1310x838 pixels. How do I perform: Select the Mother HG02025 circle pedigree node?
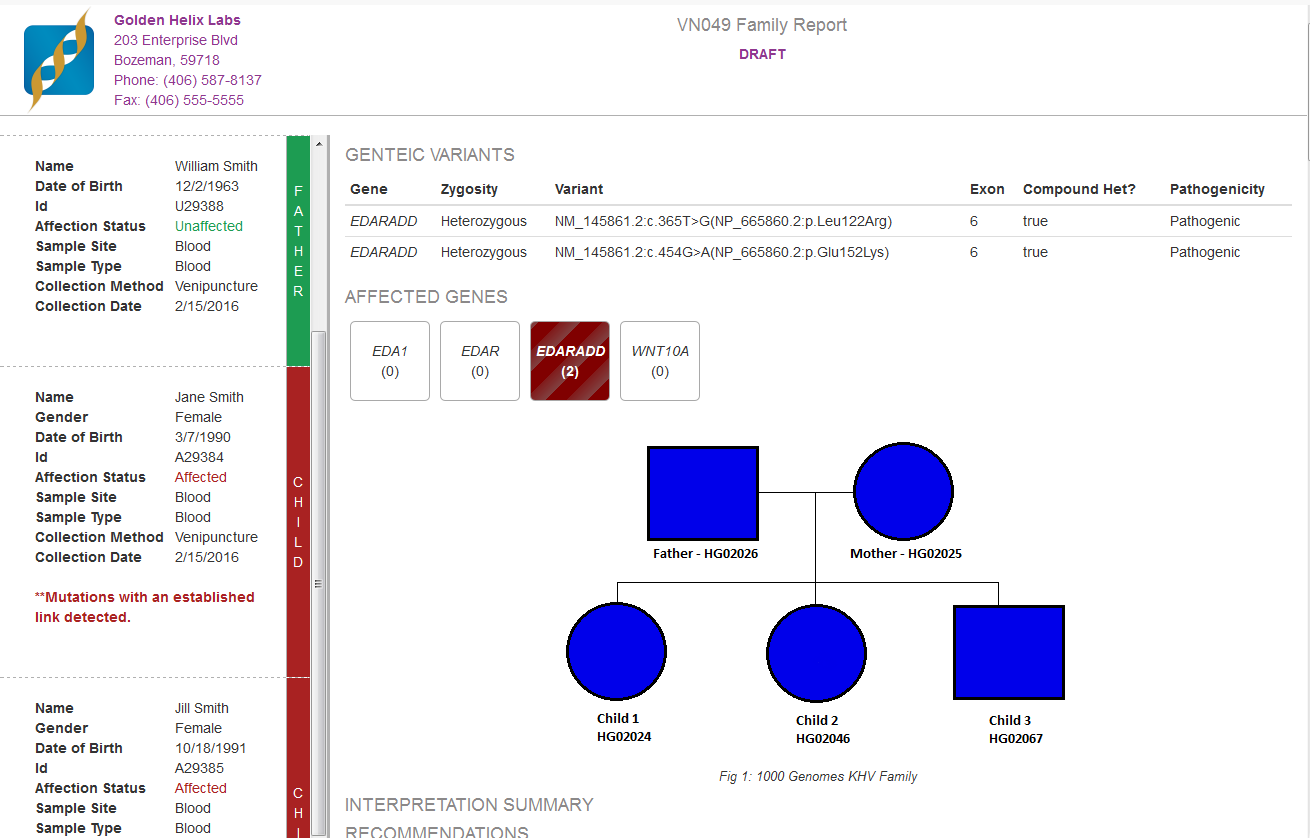coord(903,490)
